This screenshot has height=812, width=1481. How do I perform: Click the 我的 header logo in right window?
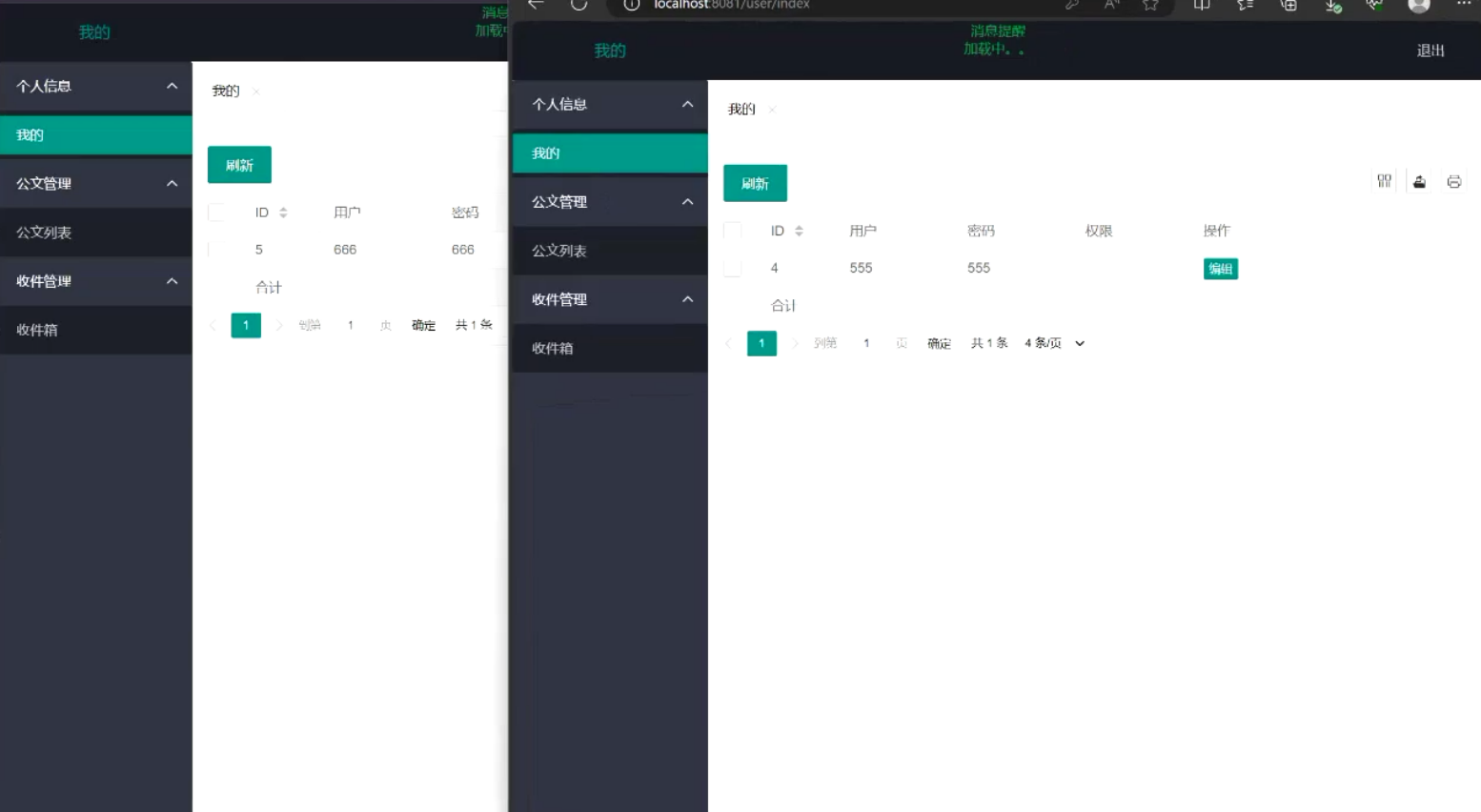610,51
